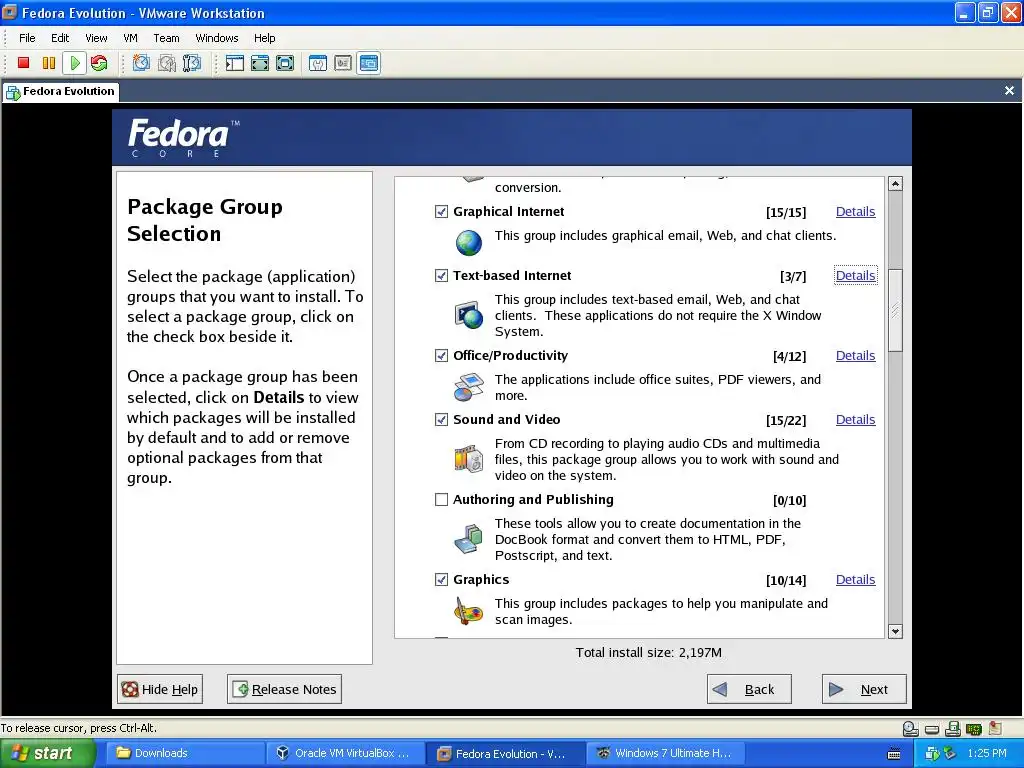Close the Fedora Evolution tab with X
Image resolution: width=1024 pixels, height=768 pixels.
click(1009, 91)
